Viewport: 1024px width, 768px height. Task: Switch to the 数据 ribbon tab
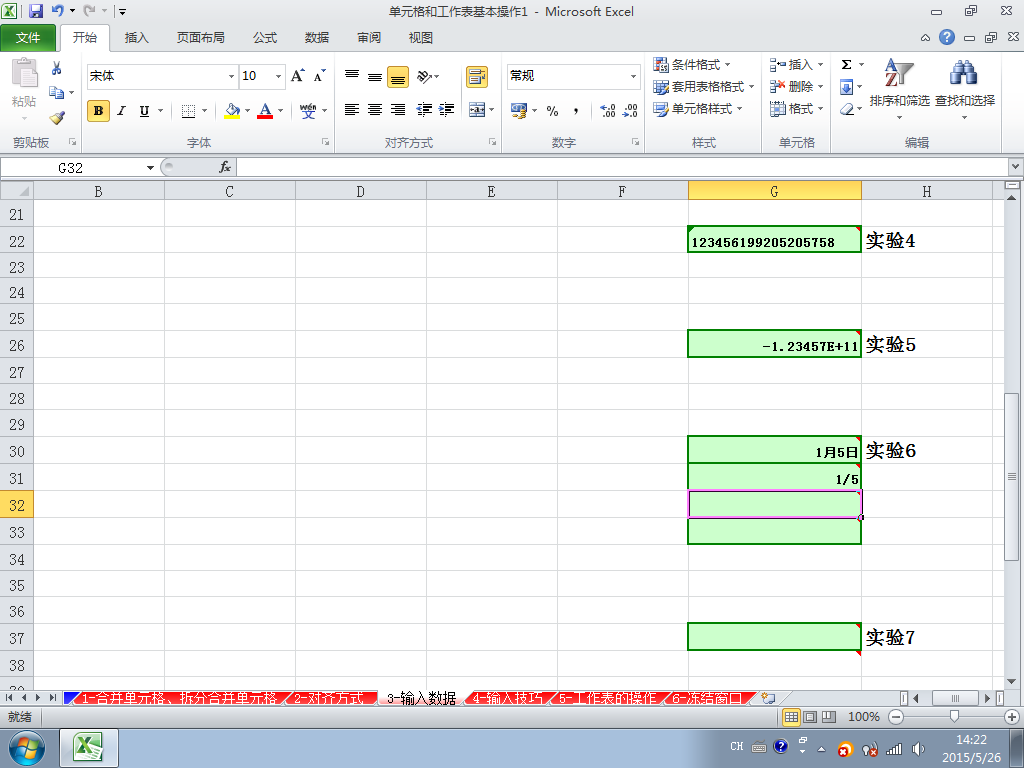317,38
